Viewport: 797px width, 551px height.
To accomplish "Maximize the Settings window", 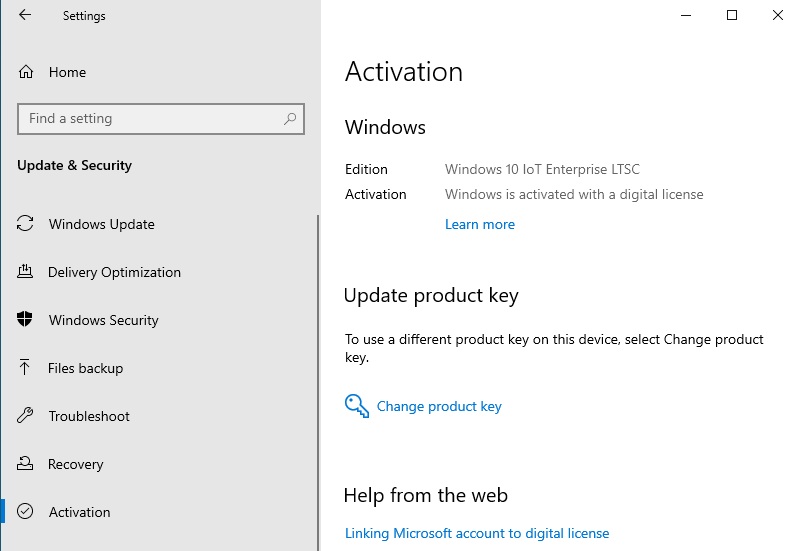I will [x=732, y=16].
